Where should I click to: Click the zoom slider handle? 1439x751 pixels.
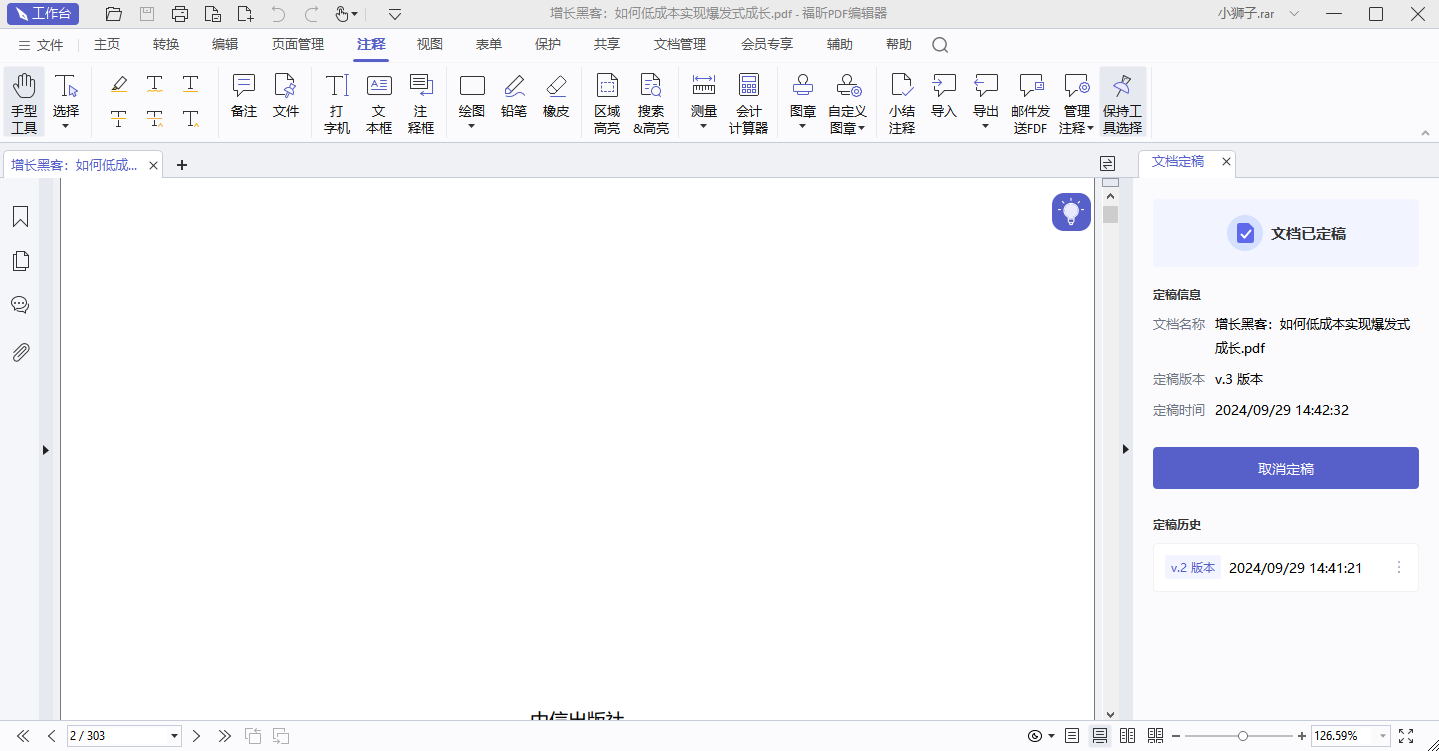1242,736
